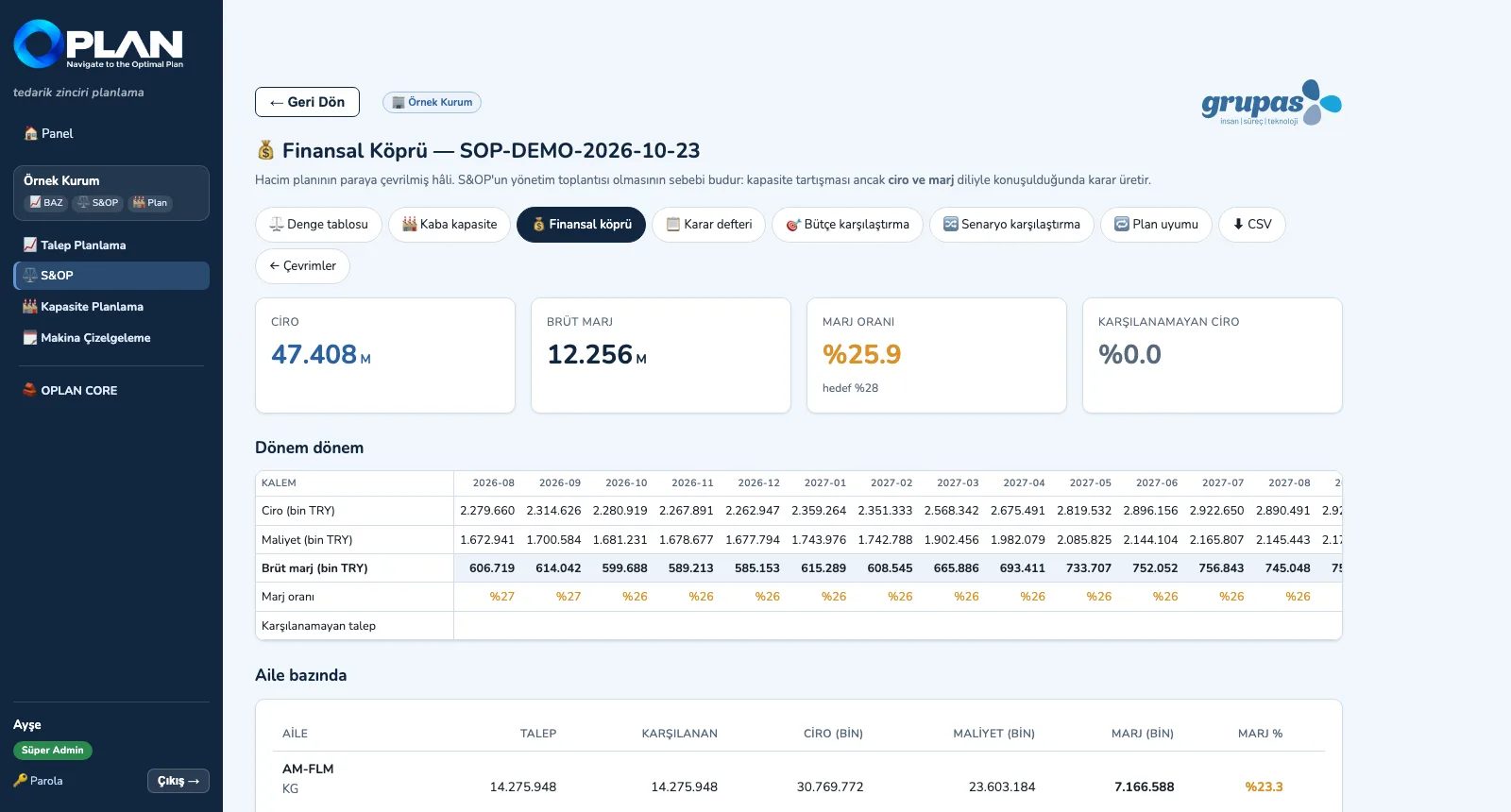
Task: Go back to Çevrimler list
Action: (x=302, y=265)
